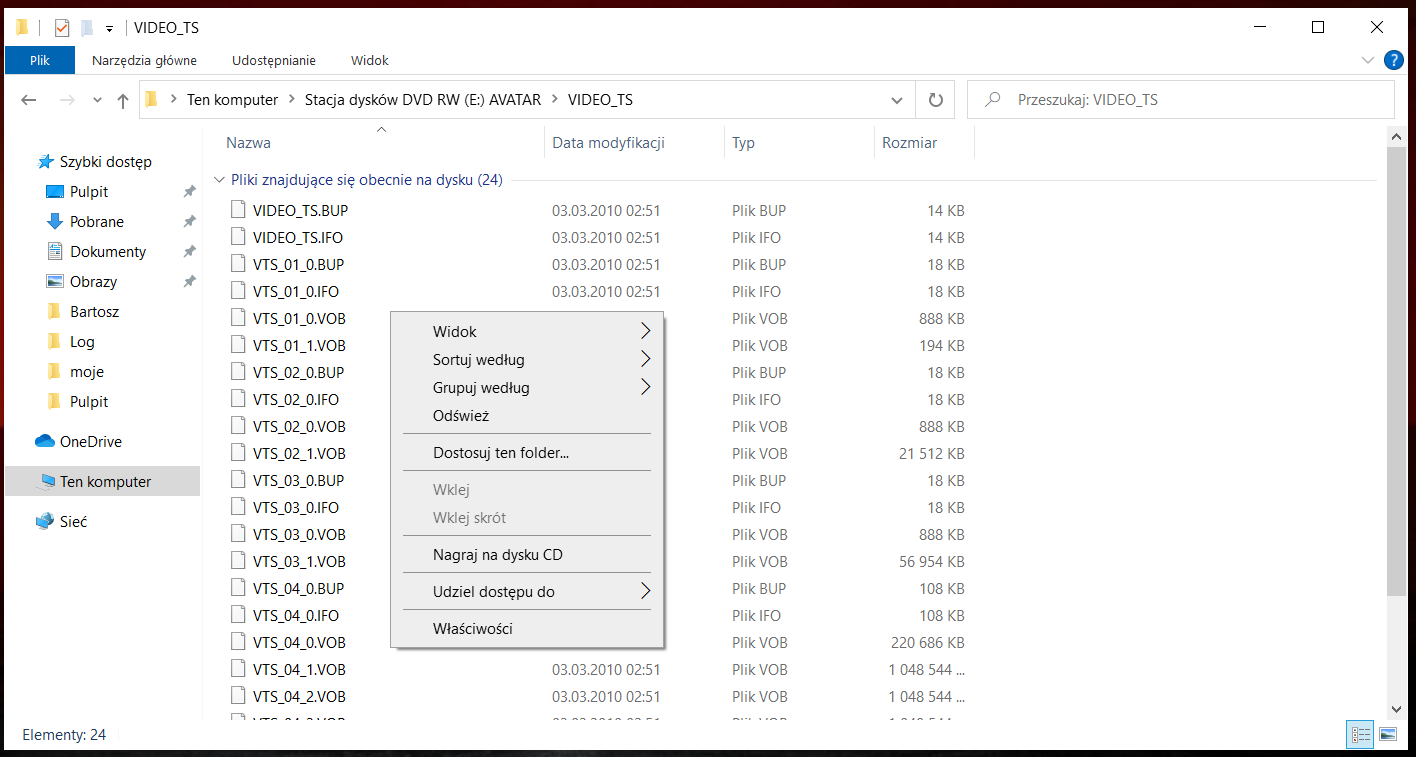
Task: Click Ten komputer in the address breadcrumb
Action: (x=232, y=100)
